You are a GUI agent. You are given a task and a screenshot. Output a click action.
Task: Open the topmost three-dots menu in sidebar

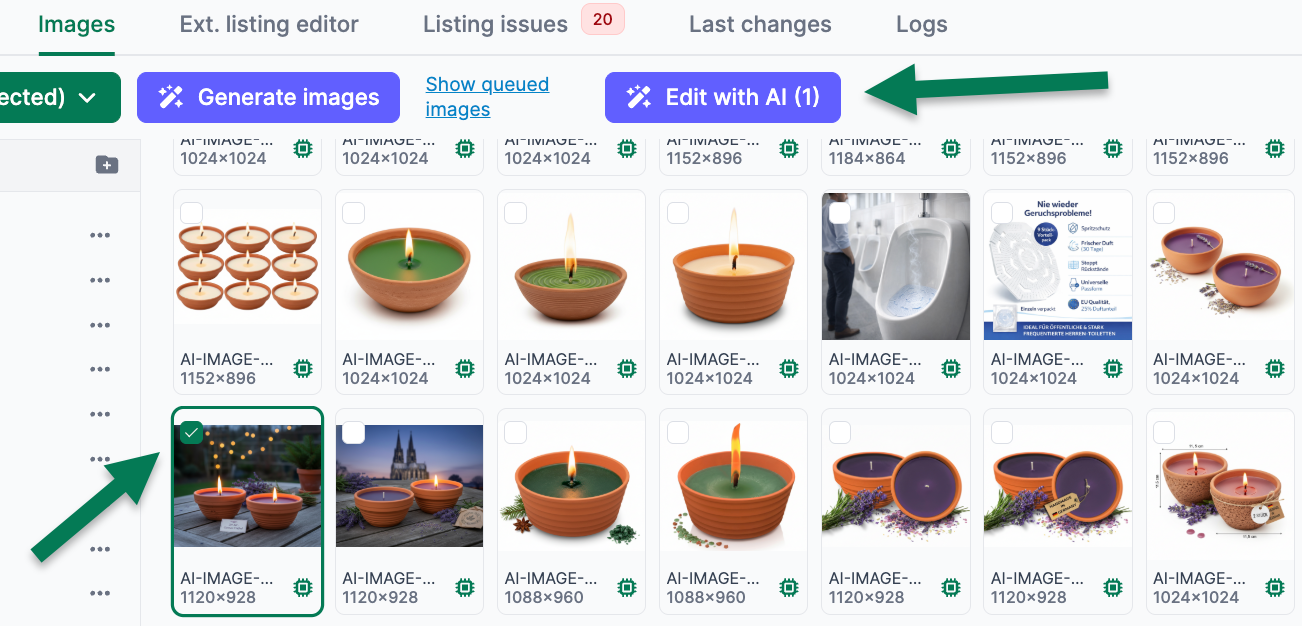(x=100, y=236)
